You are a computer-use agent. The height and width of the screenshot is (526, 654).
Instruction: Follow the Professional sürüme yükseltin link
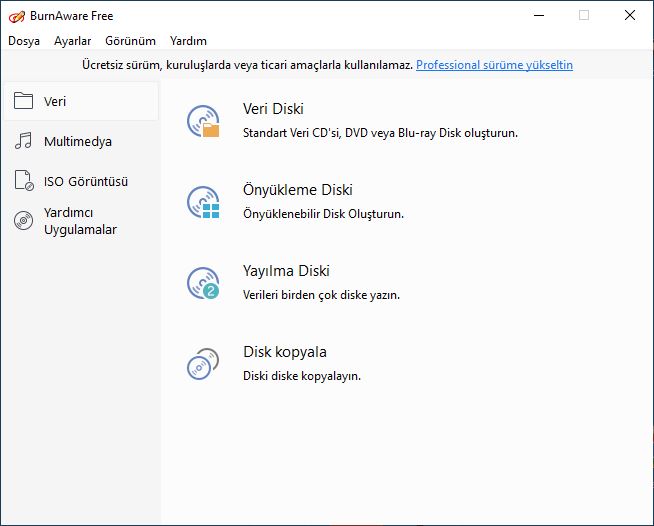click(494, 65)
